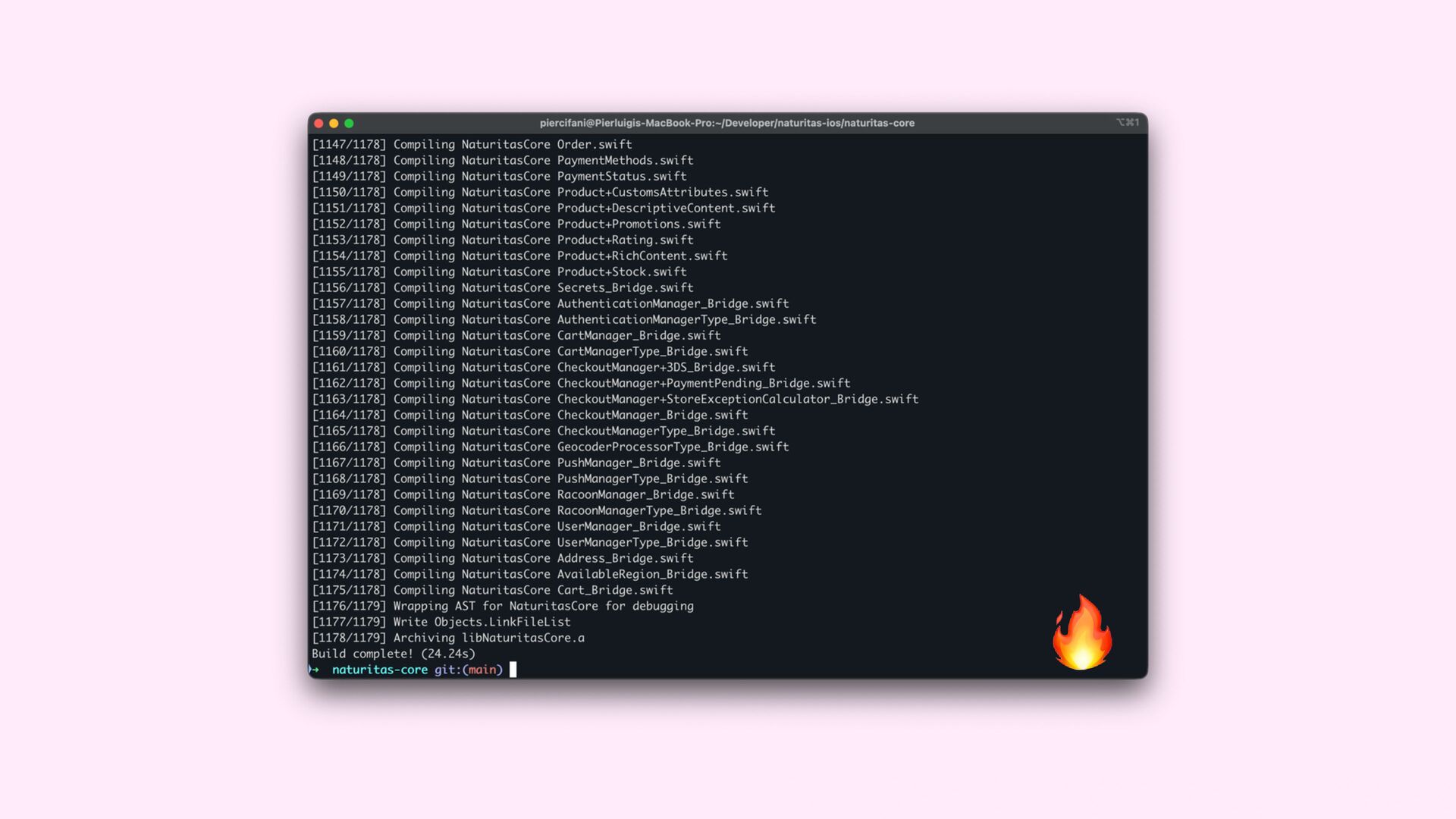Click the red close window button
Screen dimensions: 1456x819
click(x=319, y=124)
